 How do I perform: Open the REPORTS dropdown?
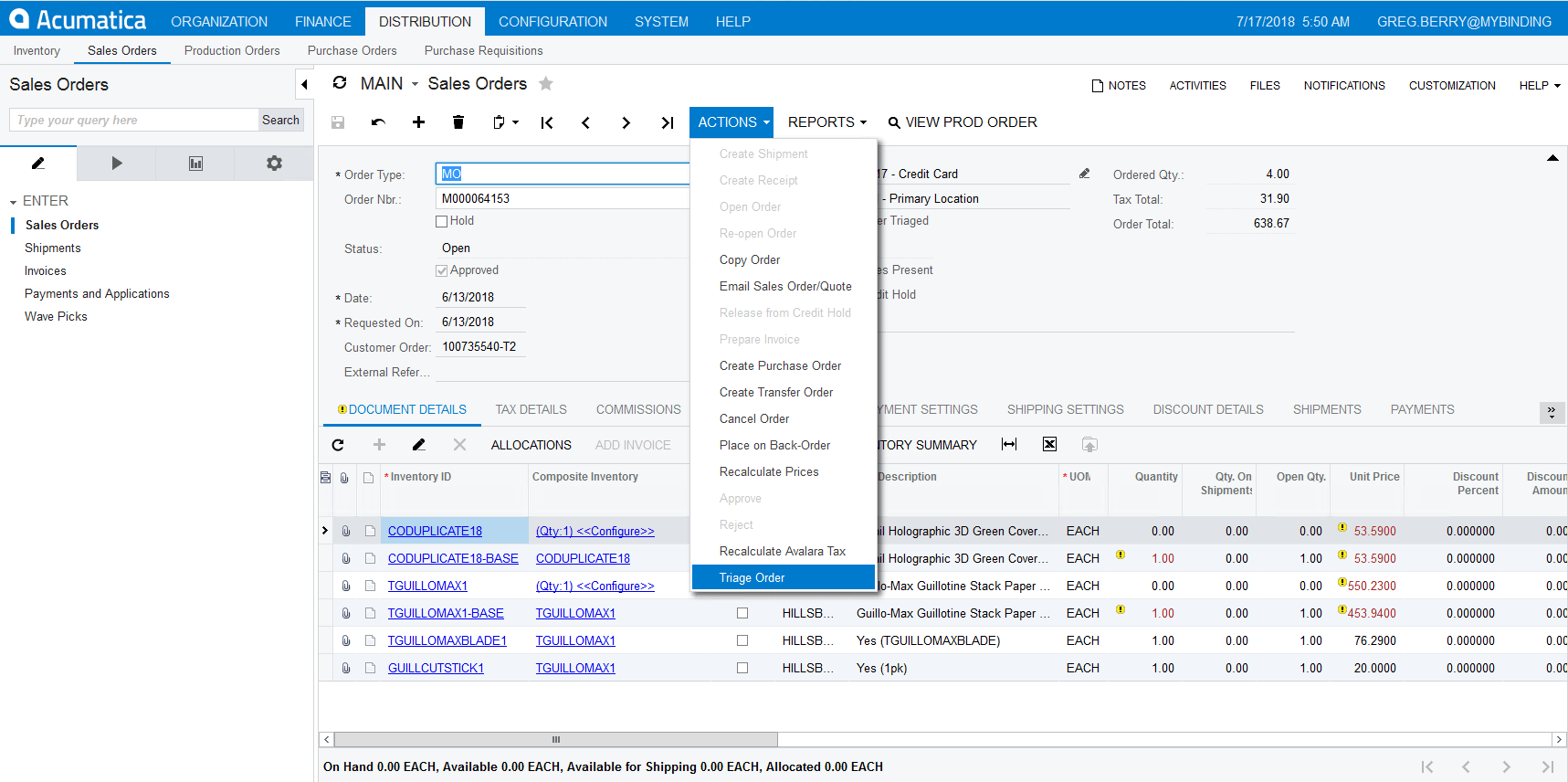click(826, 122)
